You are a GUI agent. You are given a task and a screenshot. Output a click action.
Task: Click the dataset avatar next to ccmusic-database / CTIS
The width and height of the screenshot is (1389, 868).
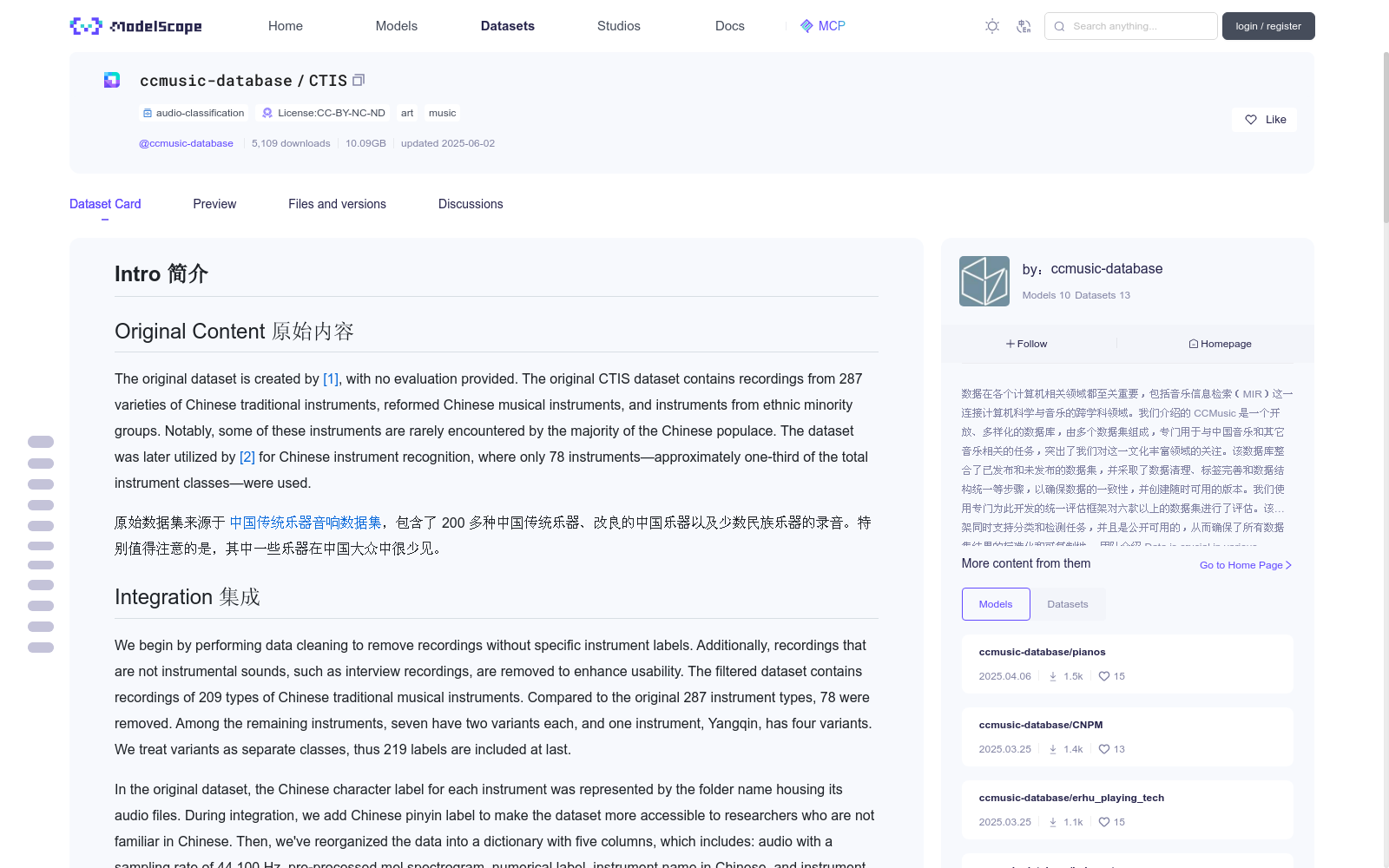[112, 80]
